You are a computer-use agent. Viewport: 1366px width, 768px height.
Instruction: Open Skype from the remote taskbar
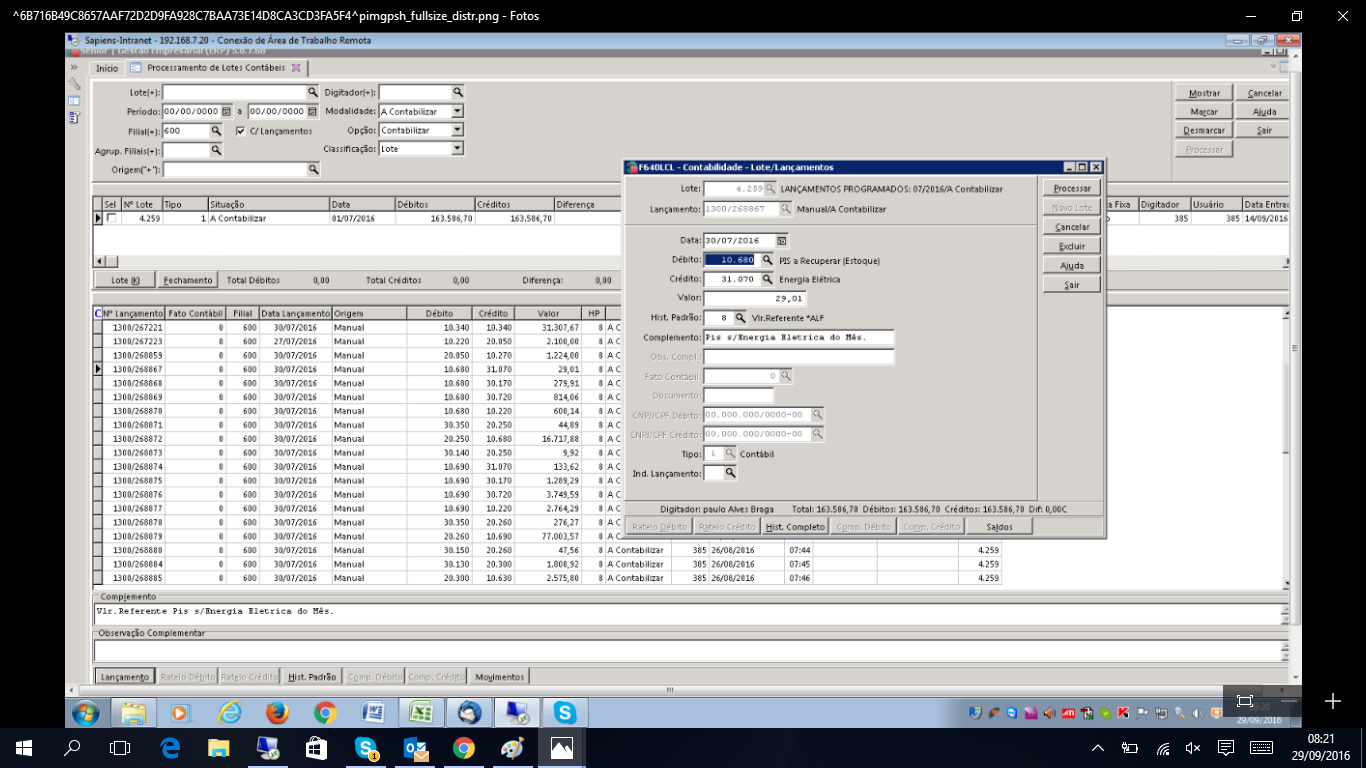565,712
